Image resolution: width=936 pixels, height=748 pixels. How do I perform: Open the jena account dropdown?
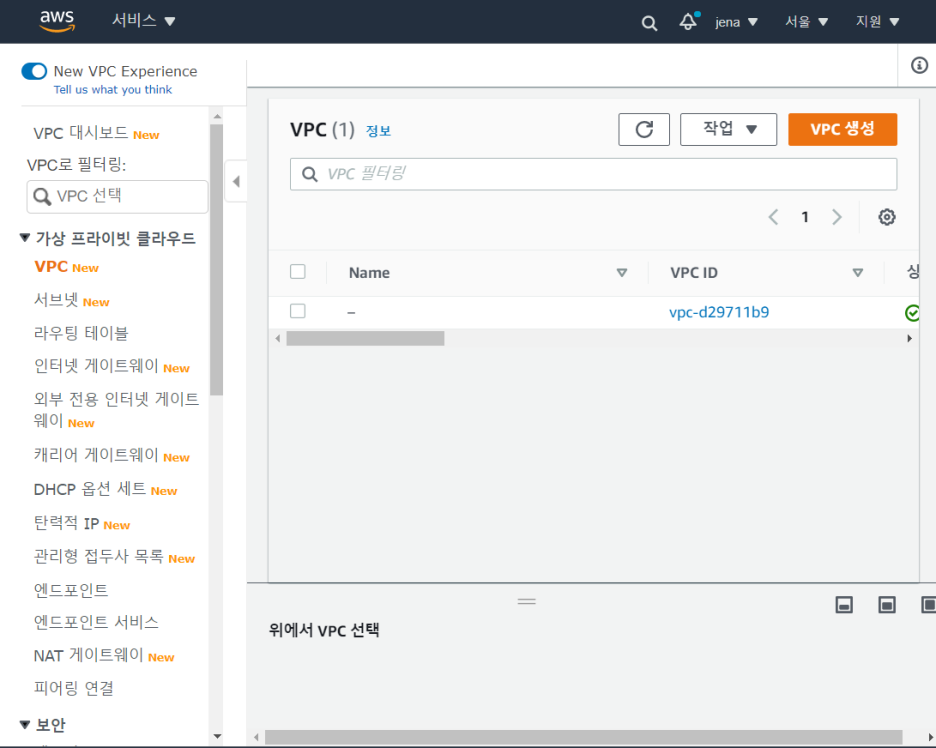(736, 22)
